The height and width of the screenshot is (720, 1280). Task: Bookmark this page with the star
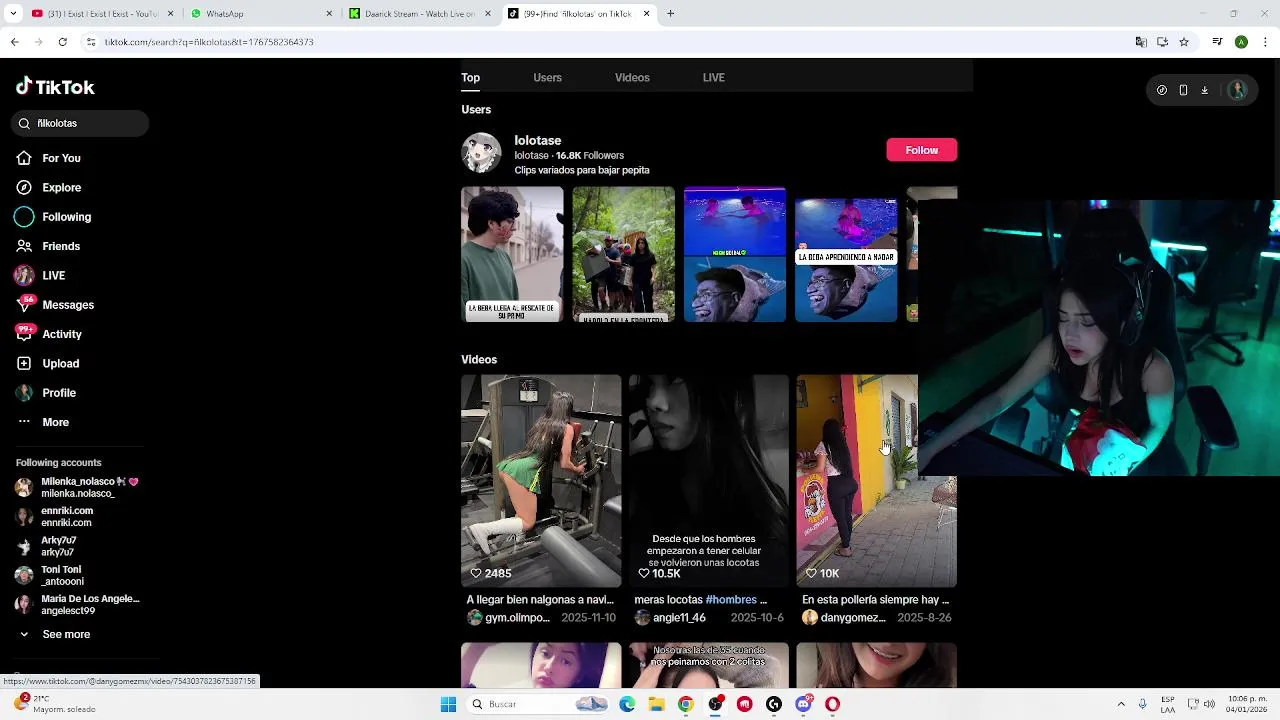click(x=1184, y=42)
